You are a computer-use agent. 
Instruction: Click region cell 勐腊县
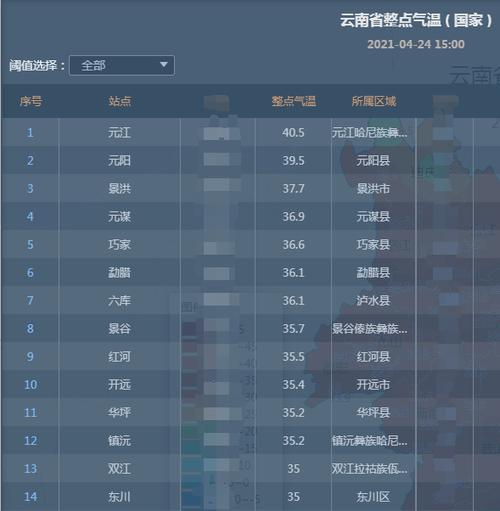373,273
